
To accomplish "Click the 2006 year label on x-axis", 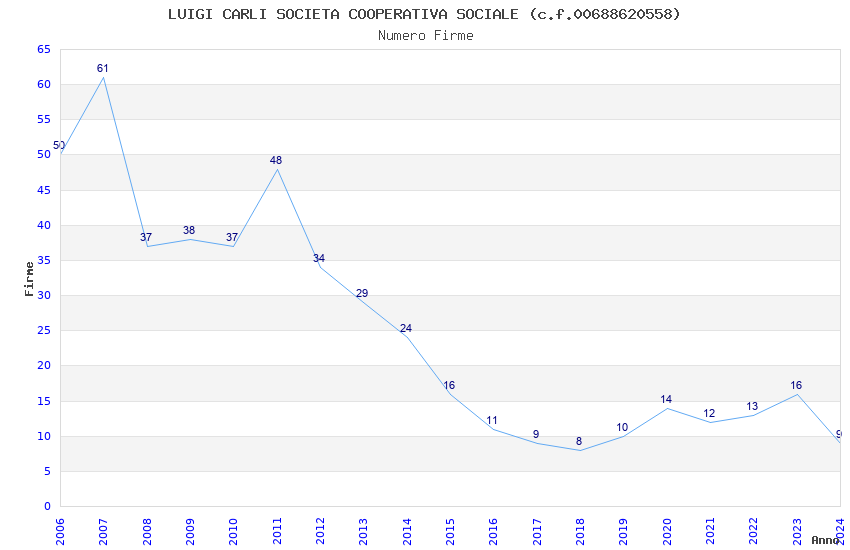I will (x=60, y=532).
